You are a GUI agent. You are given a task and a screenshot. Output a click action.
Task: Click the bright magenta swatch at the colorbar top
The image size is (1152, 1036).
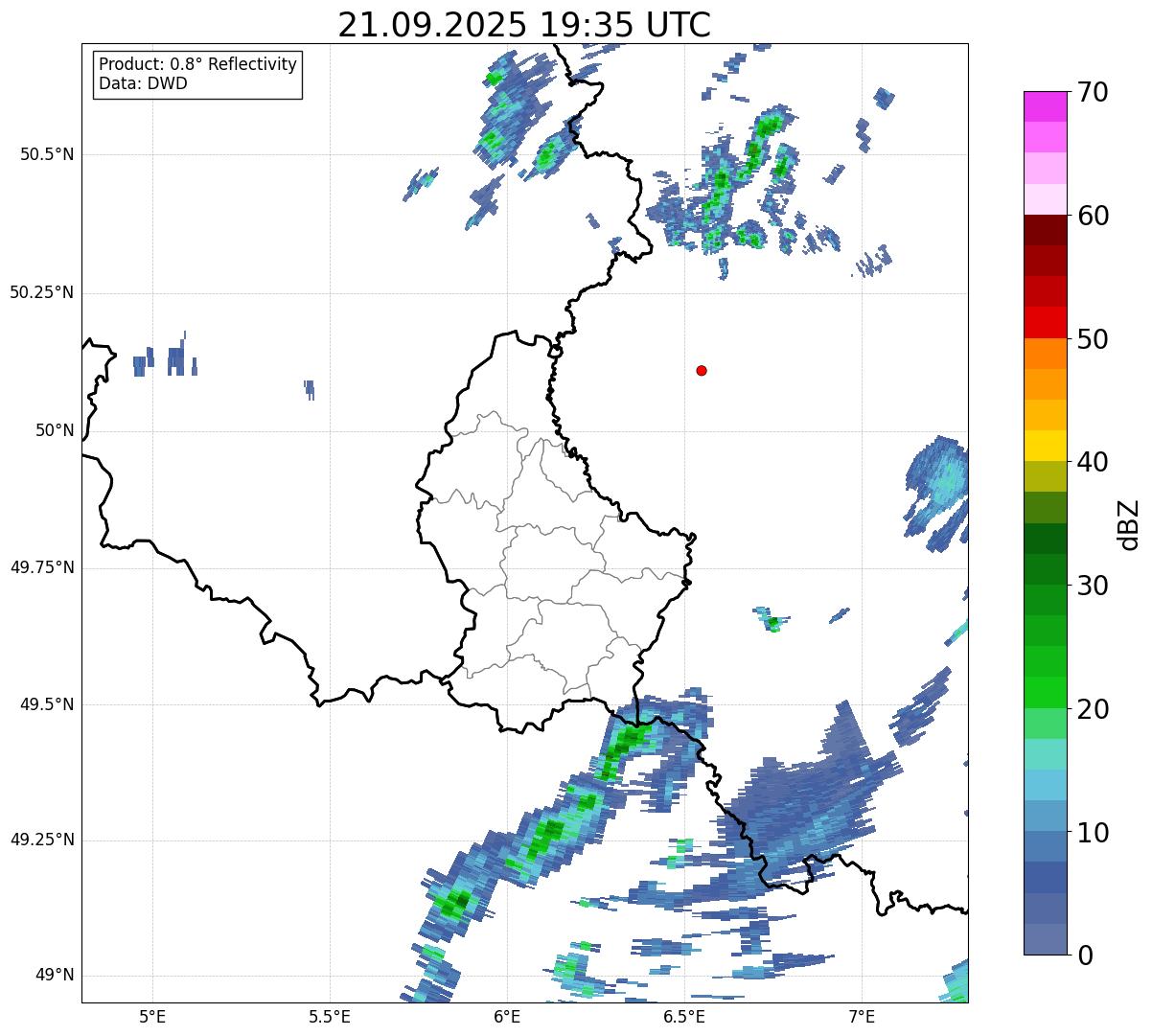click(1045, 106)
